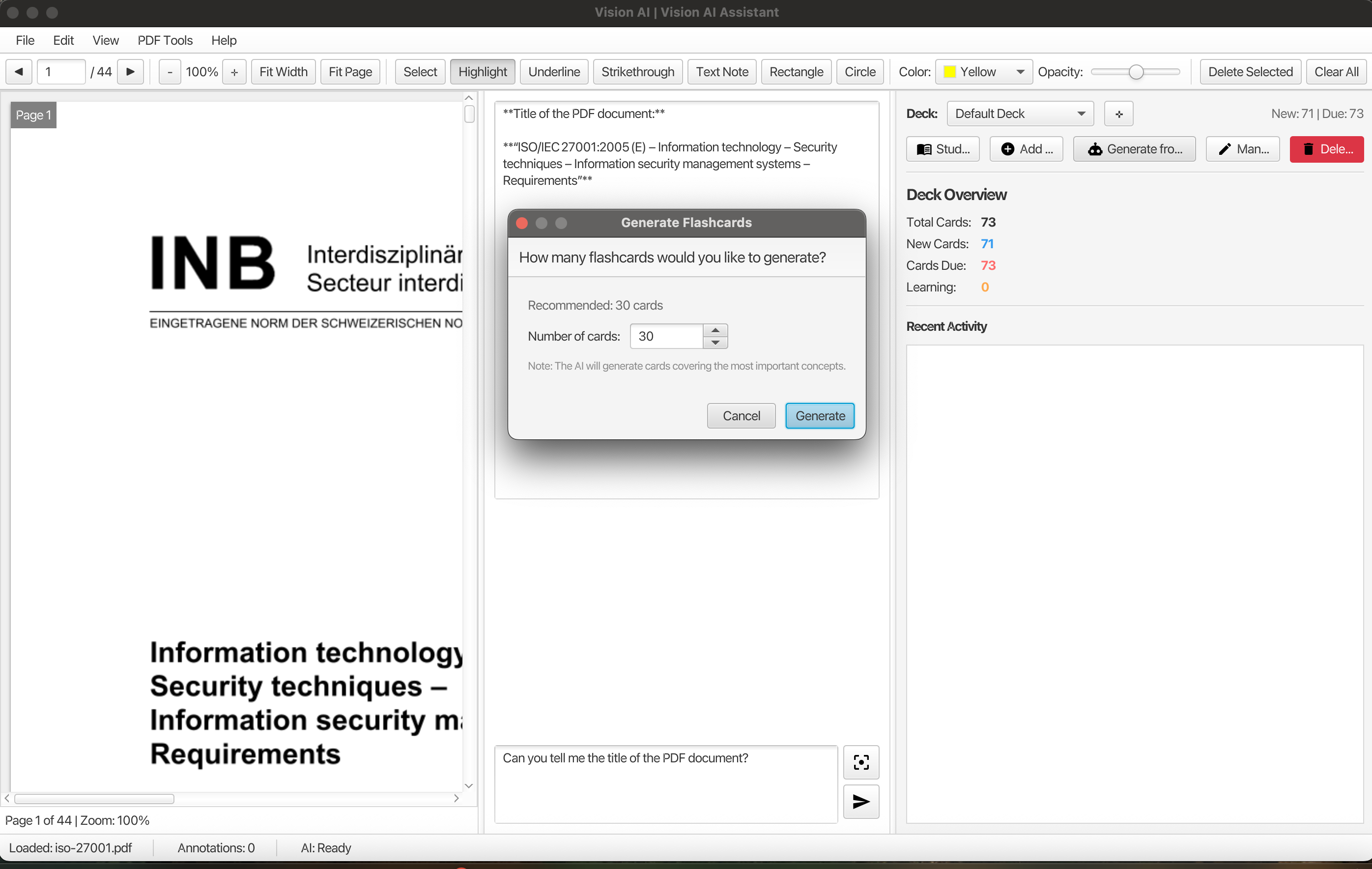Increase number of cards with up stepper
This screenshot has height=869, width=1372.
(715, 330)
